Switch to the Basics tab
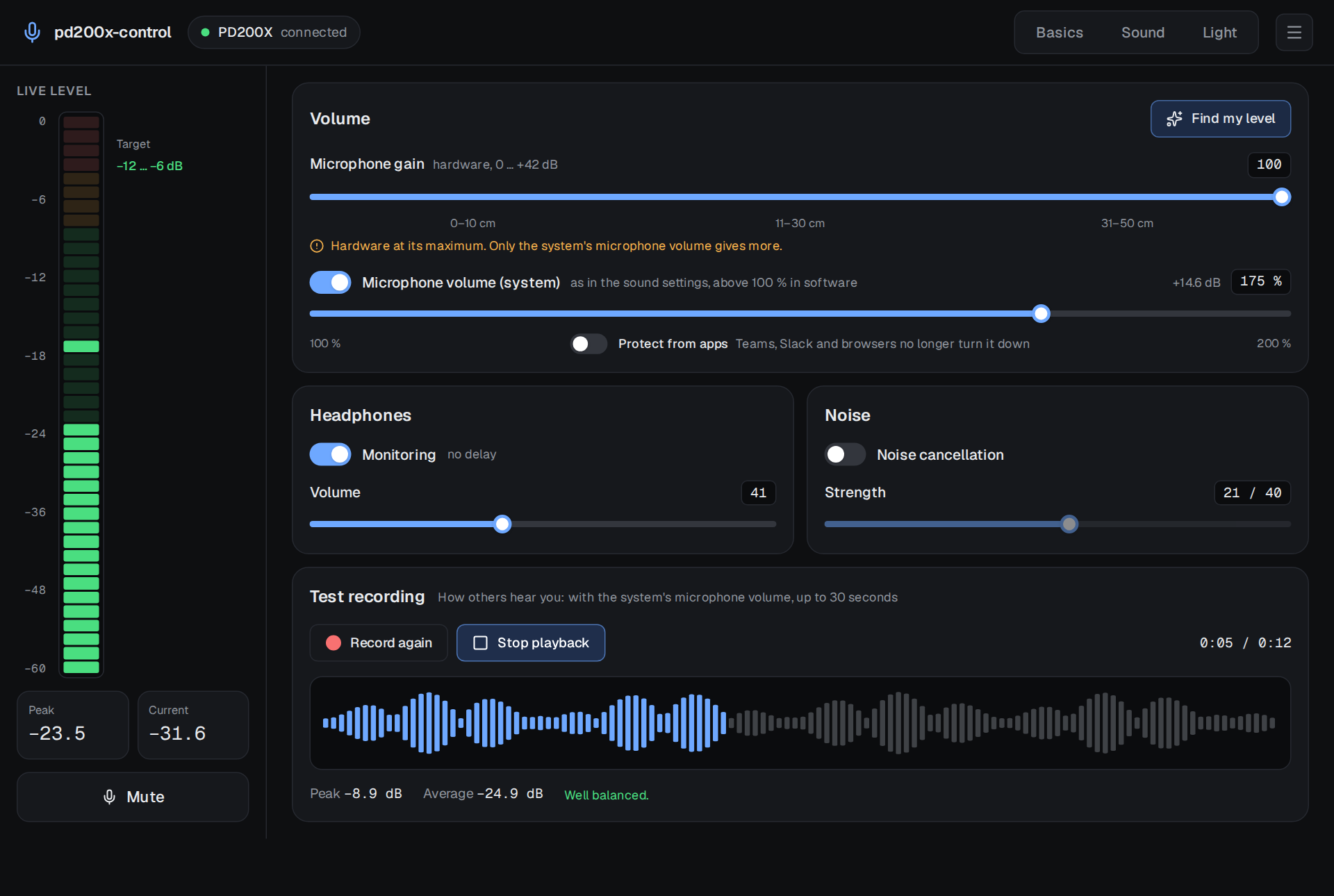1334x896 pixels. pyautogui.click(x=1059, y=32)
